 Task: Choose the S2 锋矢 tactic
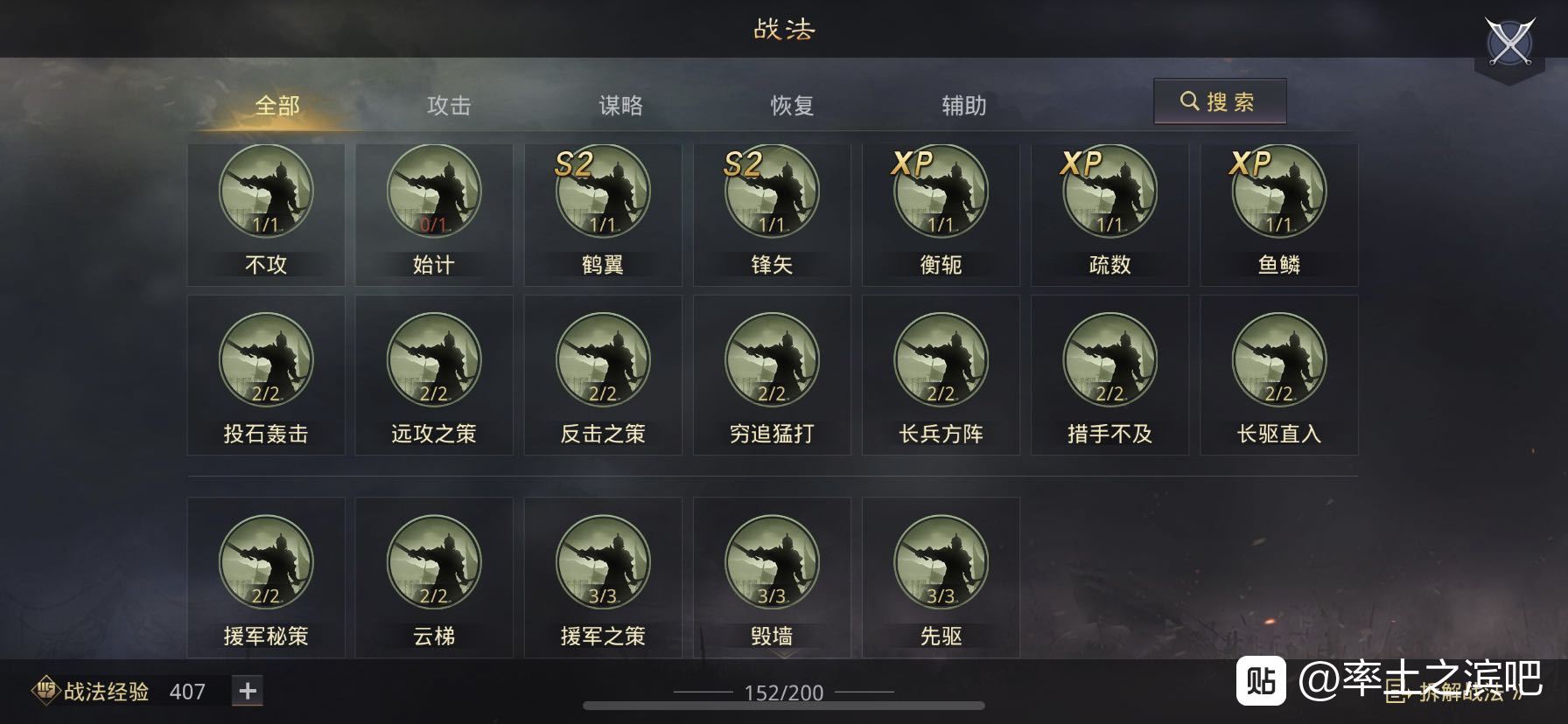pos(772,191)
